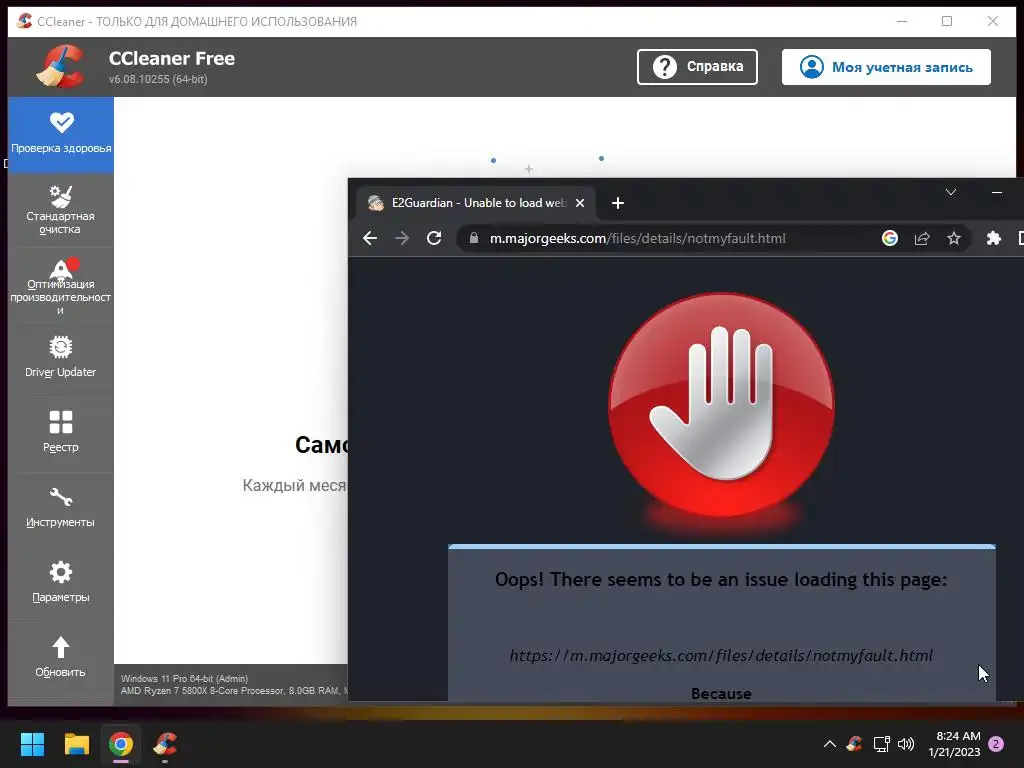The width and height of the screenshot is (1024, 768).
Task: Go back in Chrome browser
Action: click(370, 238)
